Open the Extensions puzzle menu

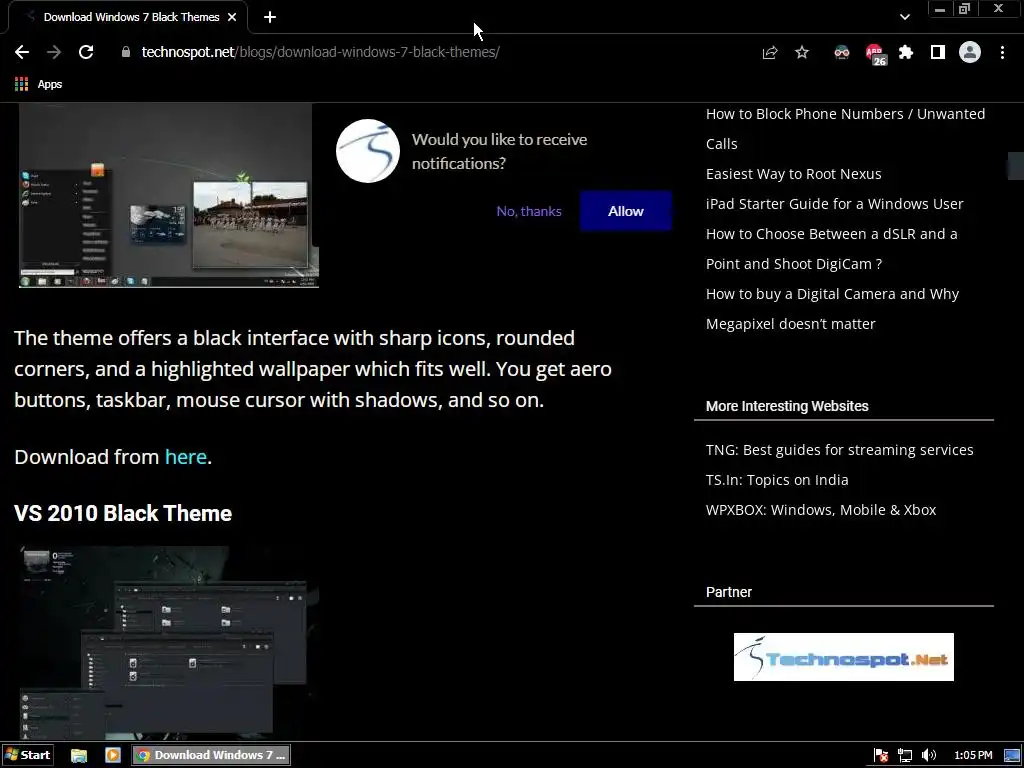pos(906,52)
